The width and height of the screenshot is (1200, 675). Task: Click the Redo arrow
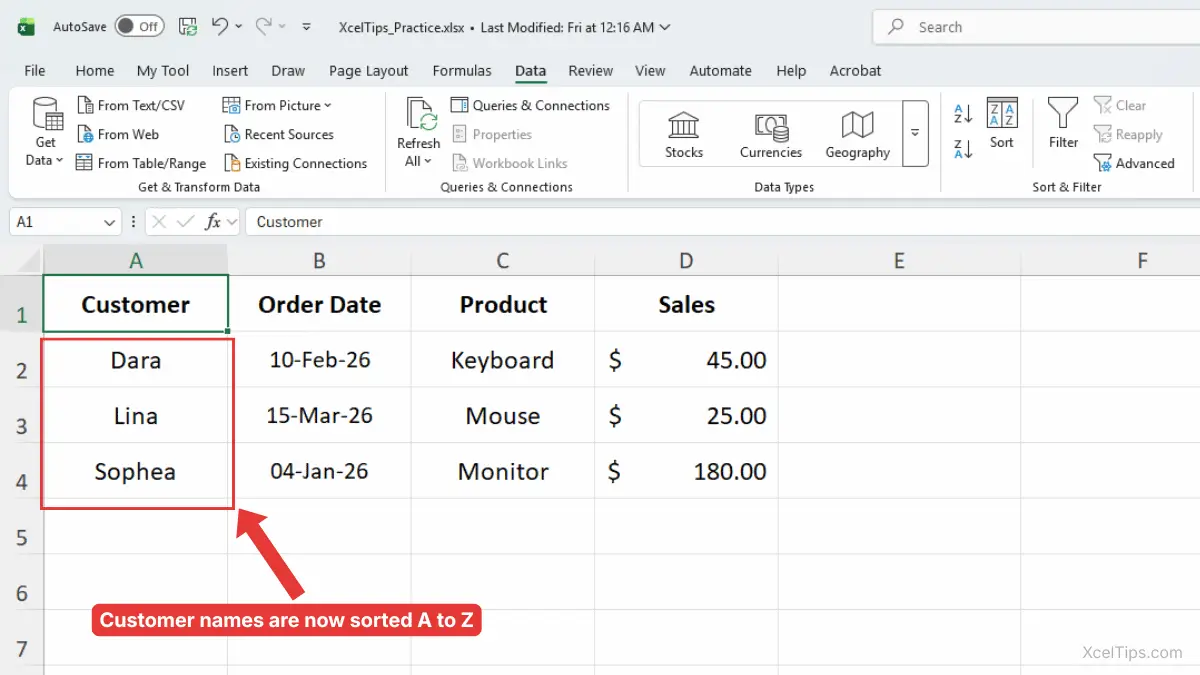(264, 26)
